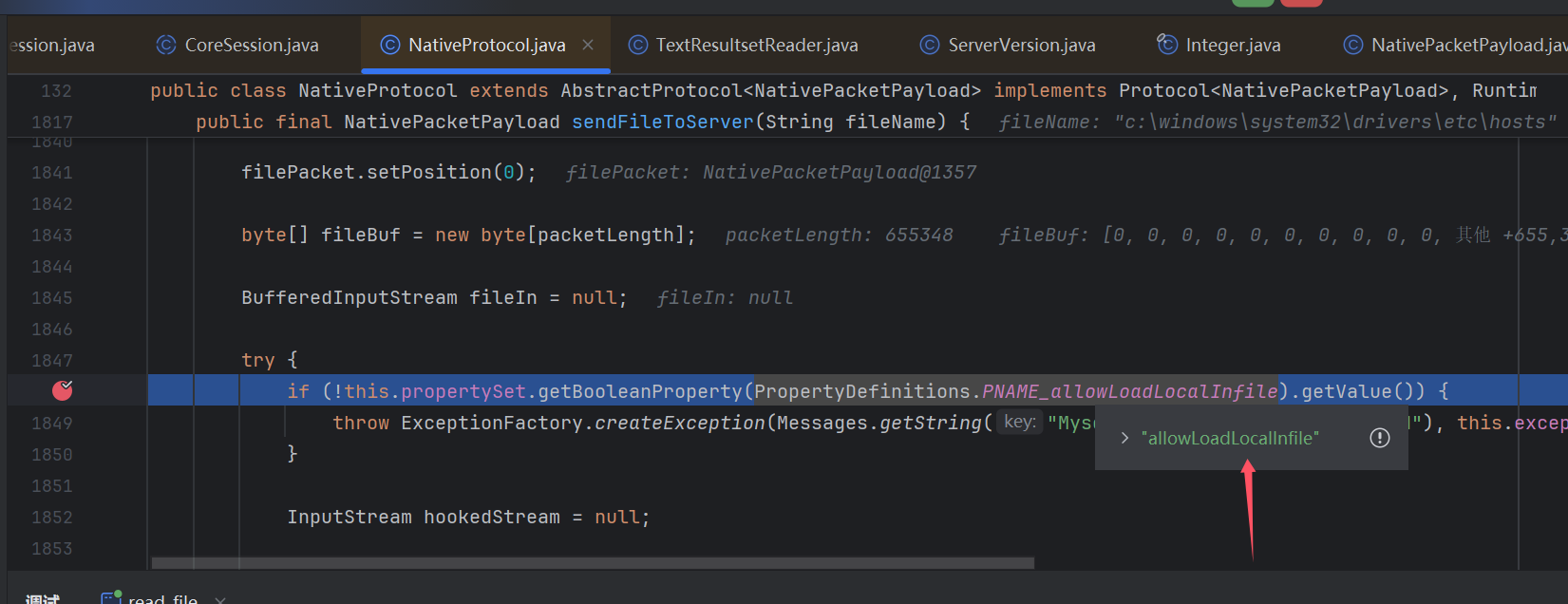Click the class icon on CoreSession.java tab
This screenshot has height=604, width=1568.
point(166,45)
